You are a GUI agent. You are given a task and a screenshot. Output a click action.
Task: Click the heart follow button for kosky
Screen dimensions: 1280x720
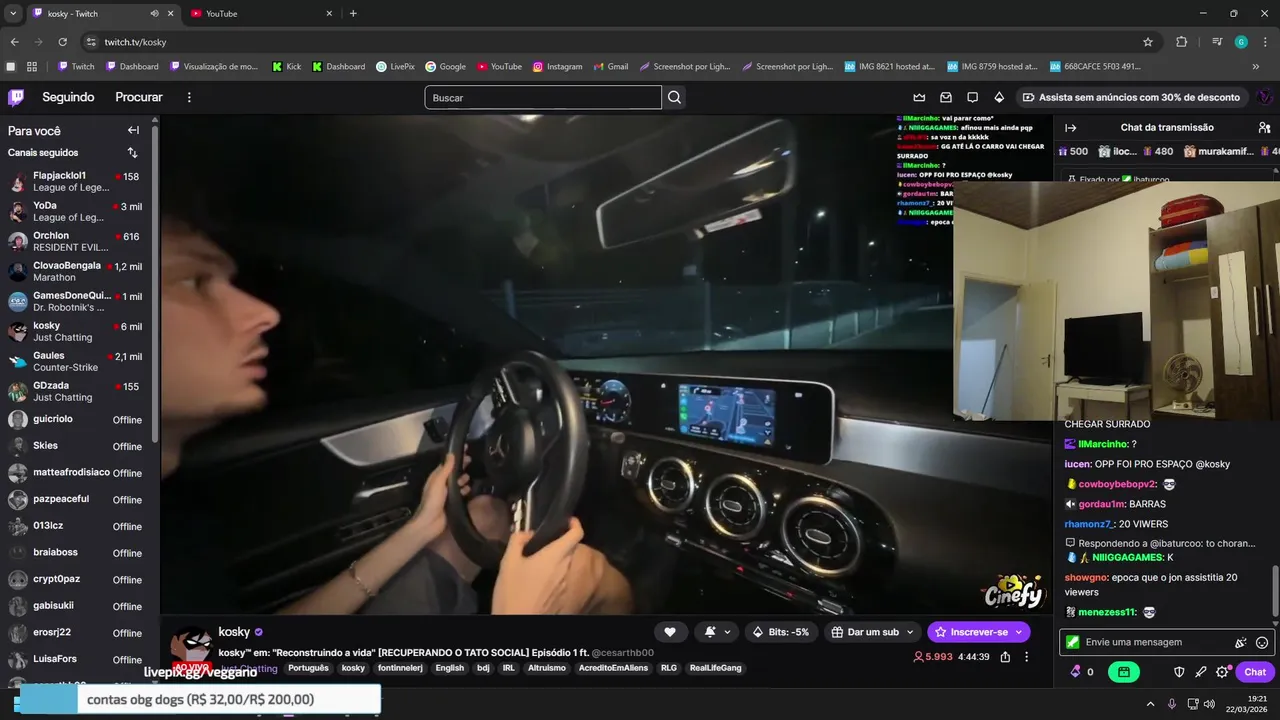tap(670, 632)
